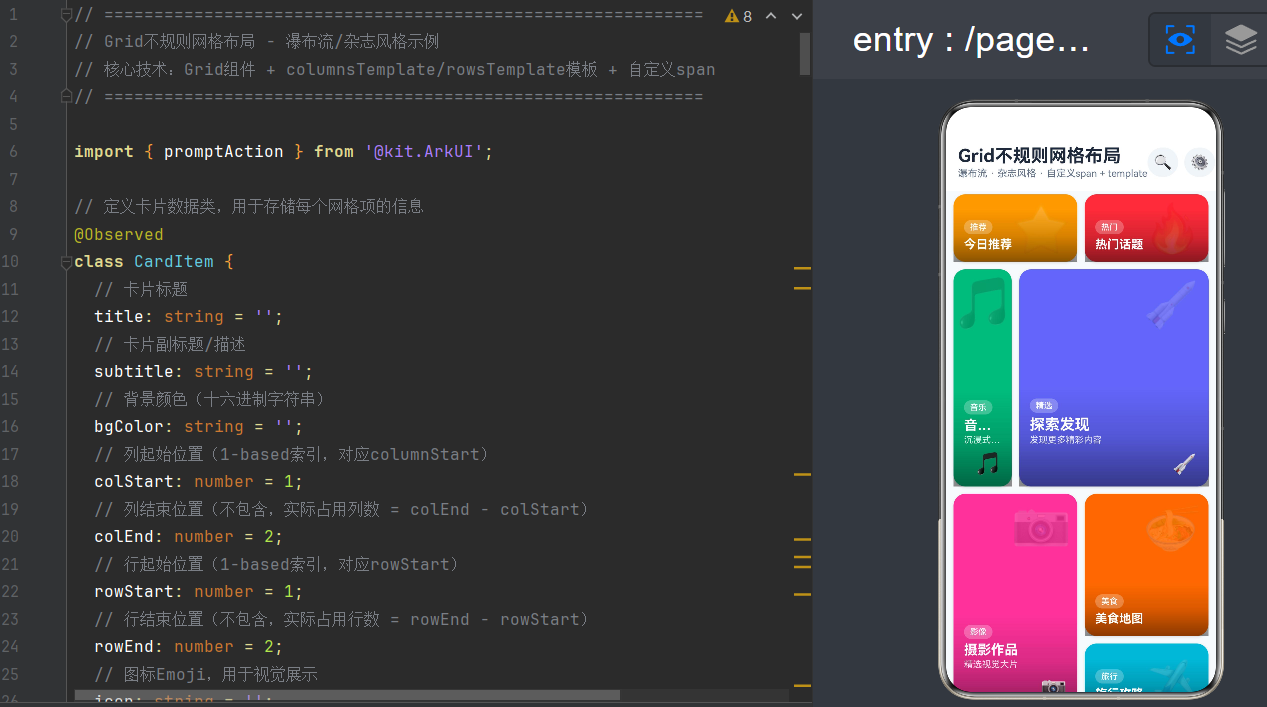Click the 'subtitle' property on line 14
1267x707 pixels.
(x=134, y=371)
